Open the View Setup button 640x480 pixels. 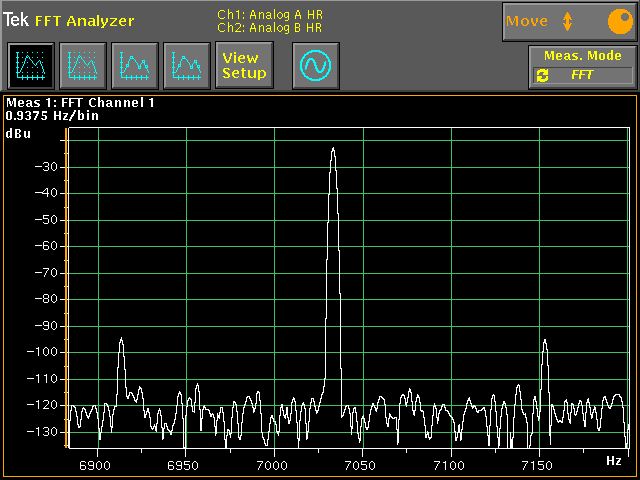[x=244, y=66]
